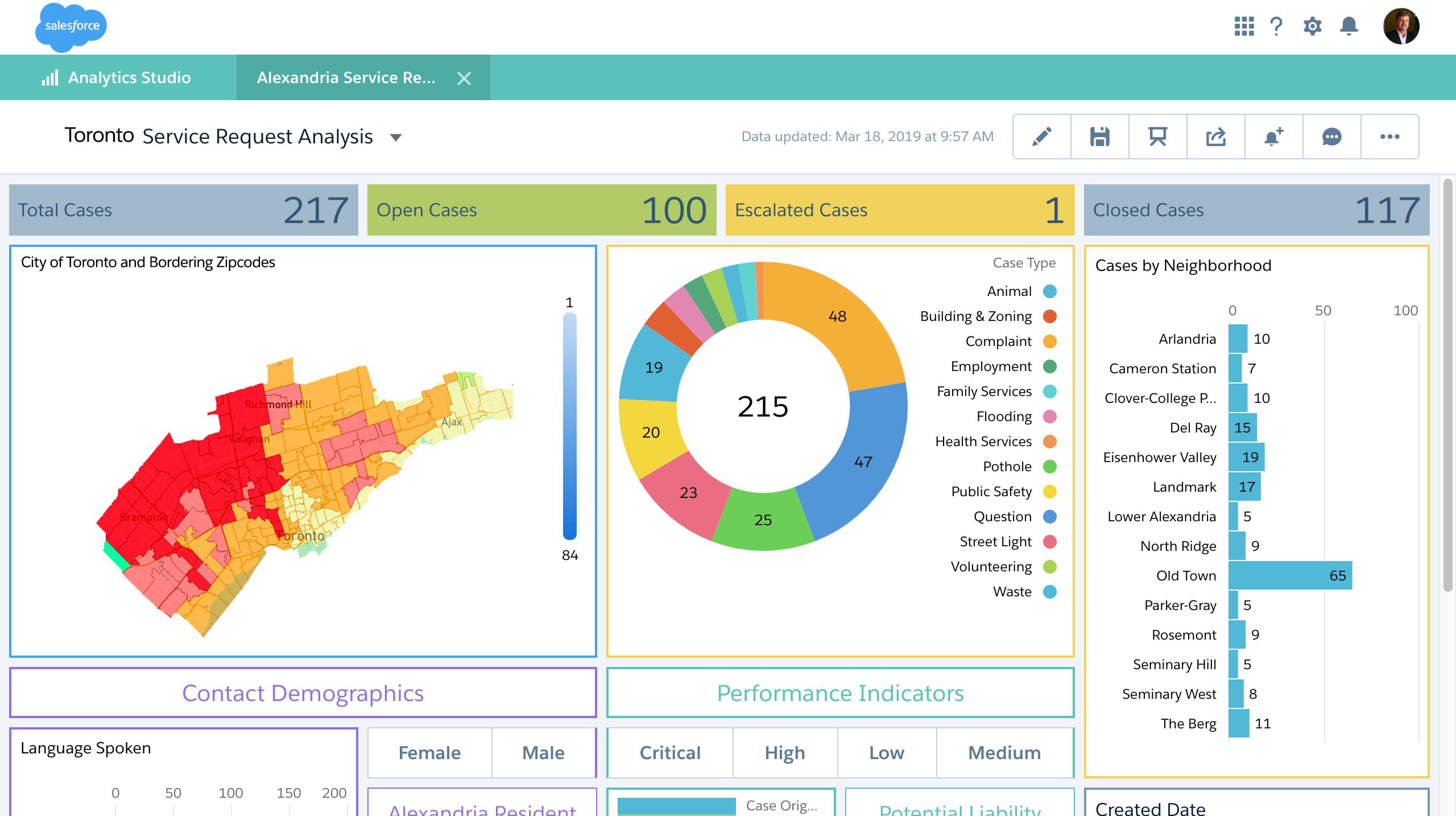The height and width of the screenshot is (816, 1456).
Task: Open the more actions ellipsis menu
Action: tap(1389, 137)
